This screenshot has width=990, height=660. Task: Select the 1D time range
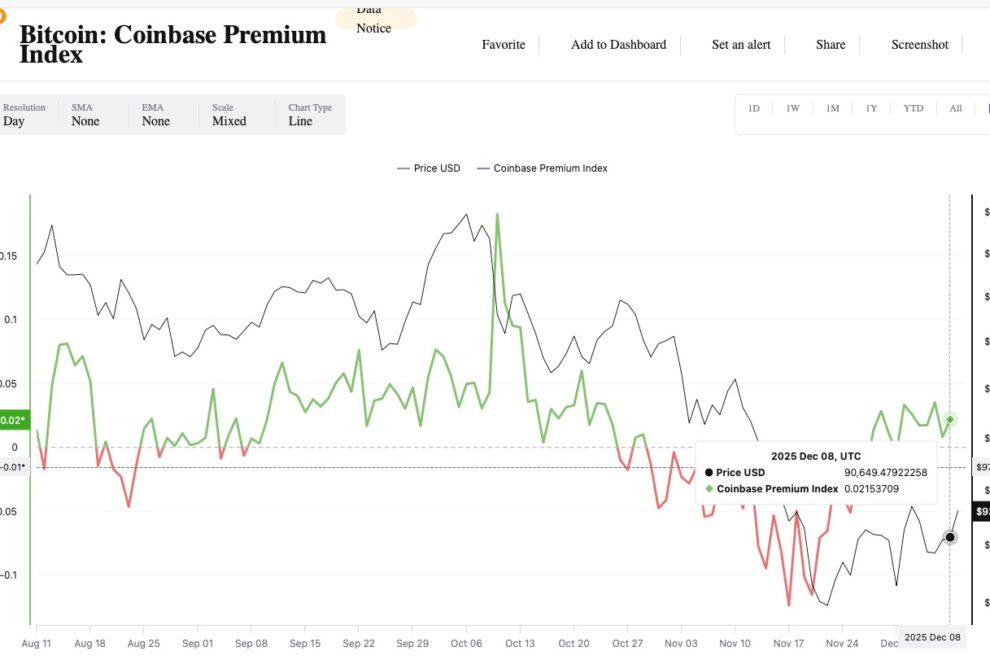(754, 108)
